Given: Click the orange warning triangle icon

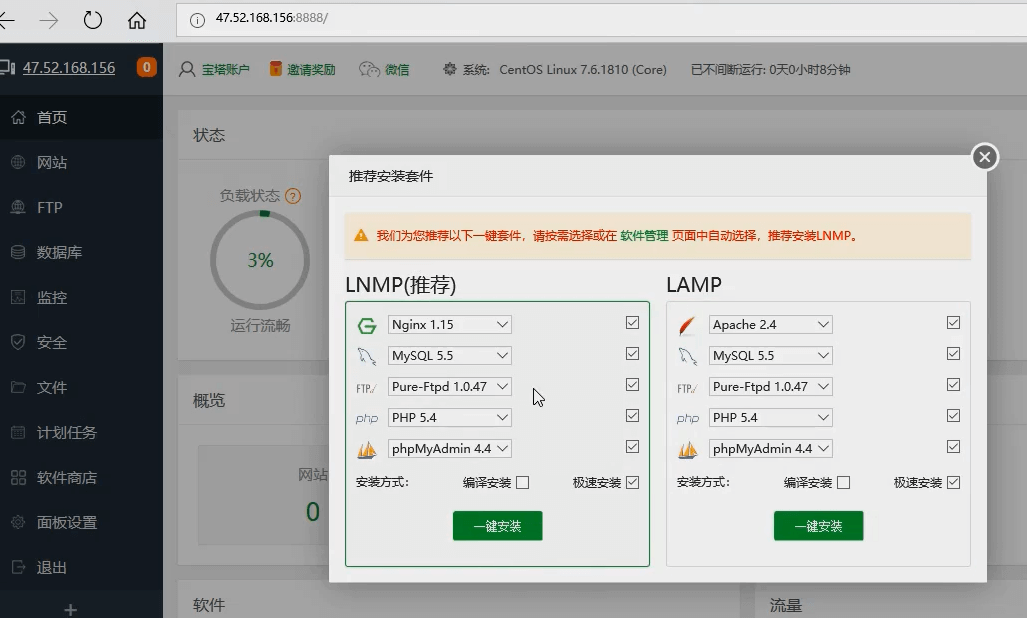Looking at the screenshot, I should [361, 236].
